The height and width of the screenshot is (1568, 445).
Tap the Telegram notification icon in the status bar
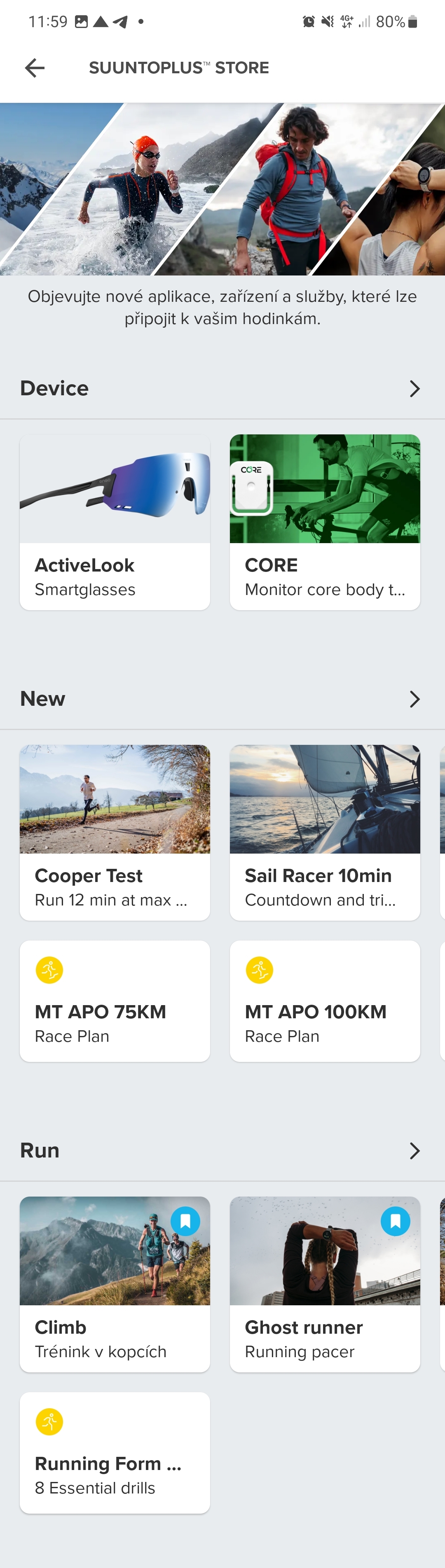click(x=121, y=22)
